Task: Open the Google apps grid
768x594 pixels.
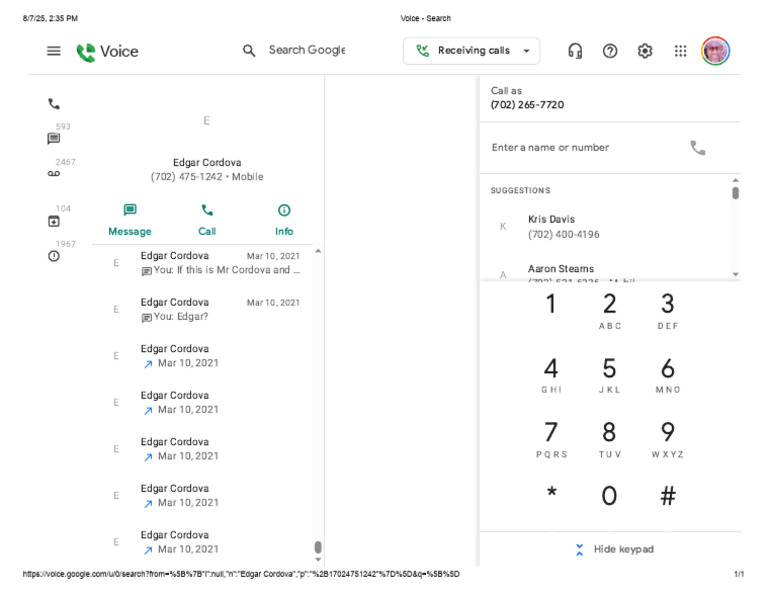Action: 680,51
